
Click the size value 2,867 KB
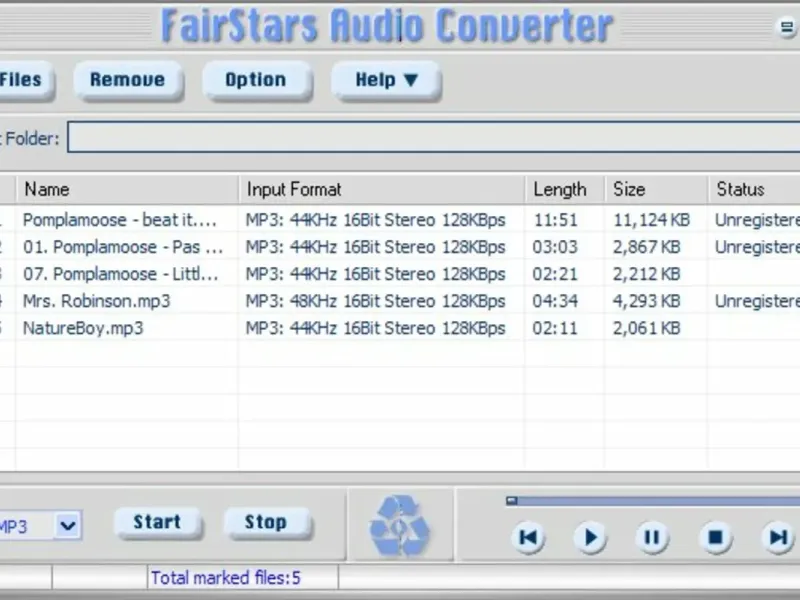(x=646, y=247)
